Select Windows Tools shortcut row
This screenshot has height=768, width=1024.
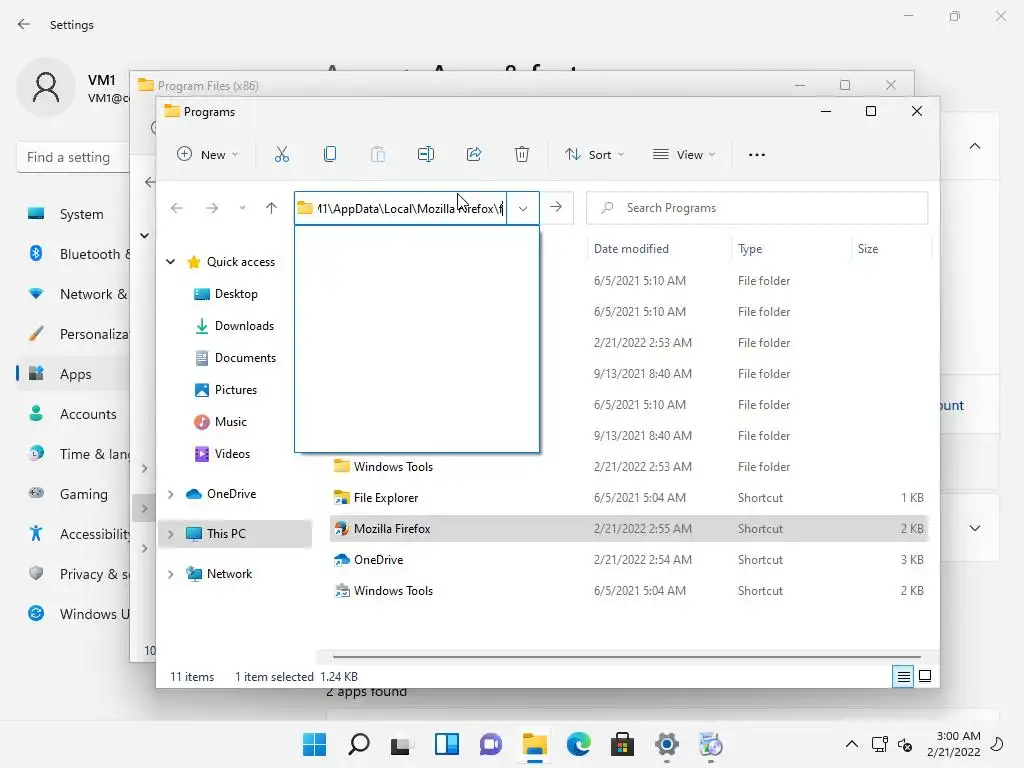tap(629, 590)
